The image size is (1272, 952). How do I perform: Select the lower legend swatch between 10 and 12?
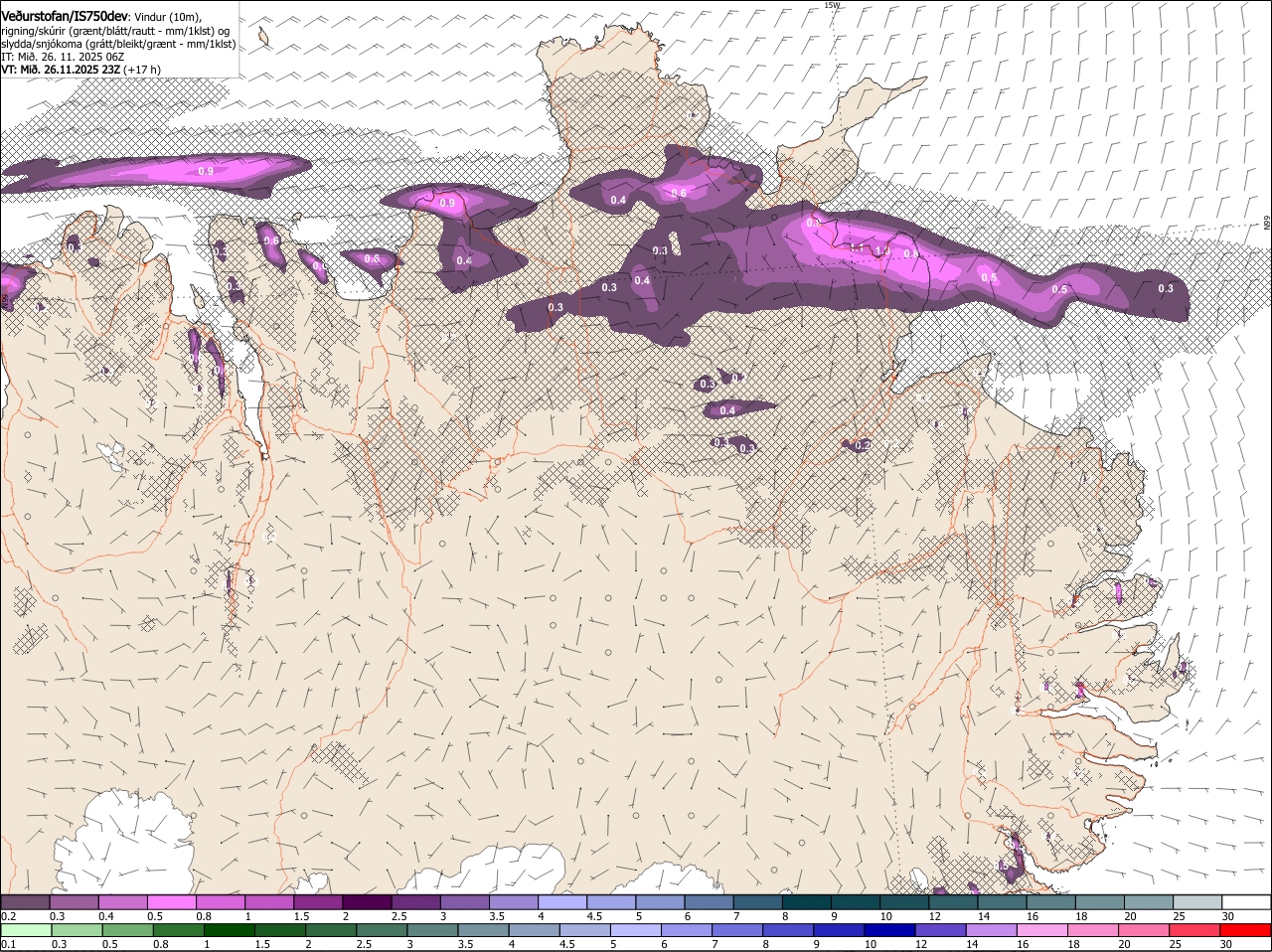(x=890, y=931)
